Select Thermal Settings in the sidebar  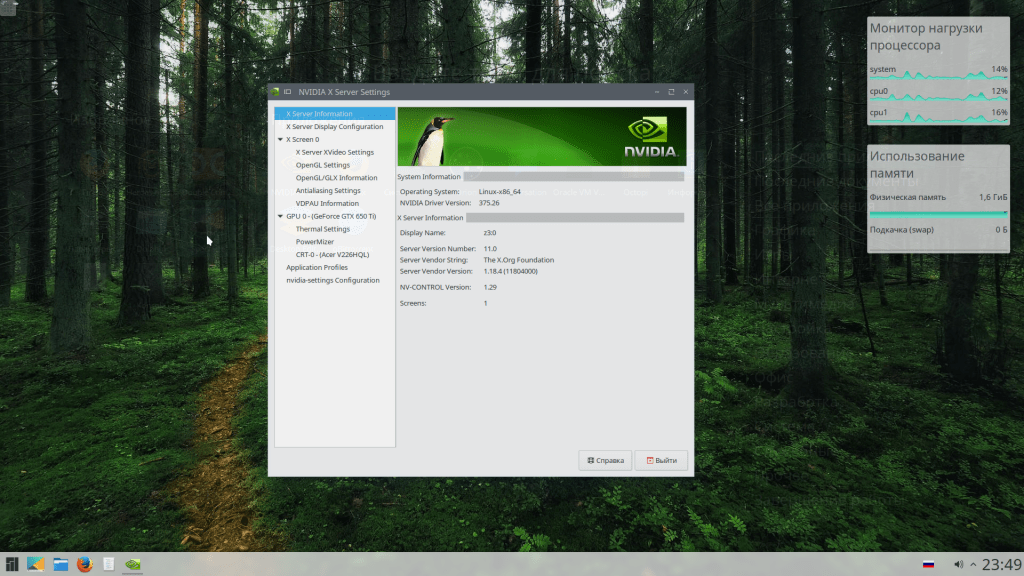tap(323, 229)
